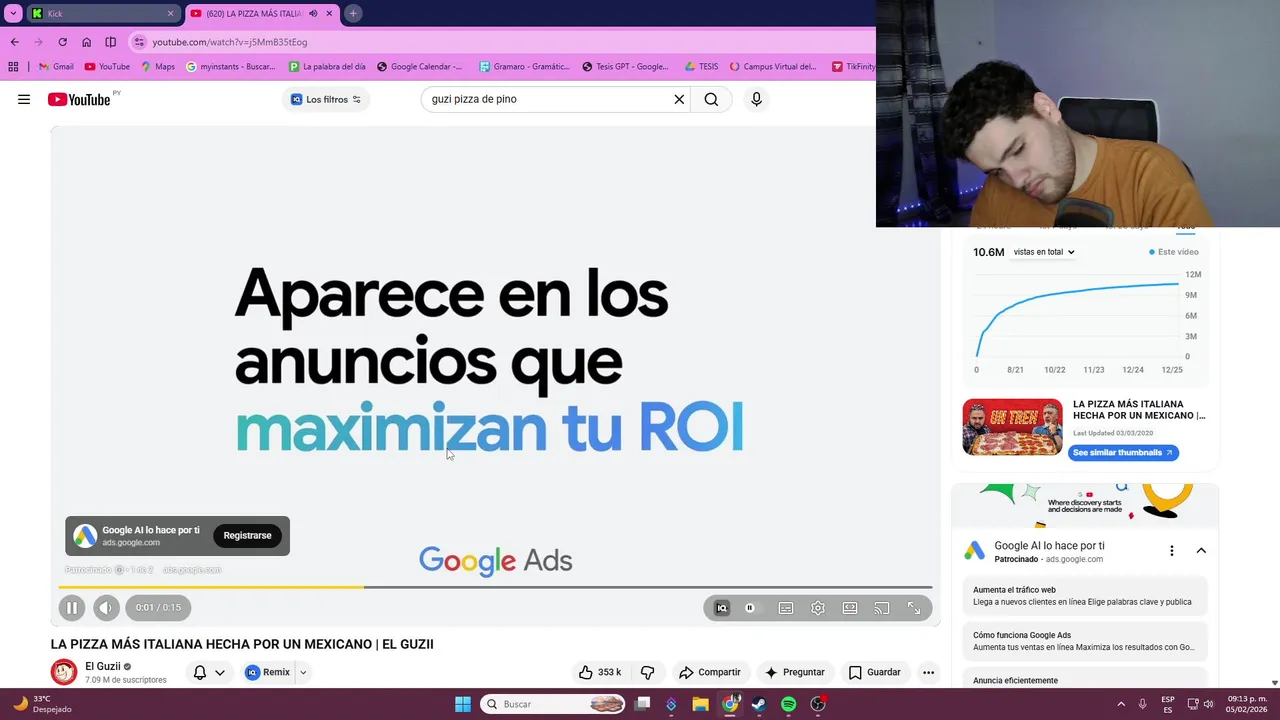
Task: Open more actions three-dot menu below video
Action: (x=928, y=672)
